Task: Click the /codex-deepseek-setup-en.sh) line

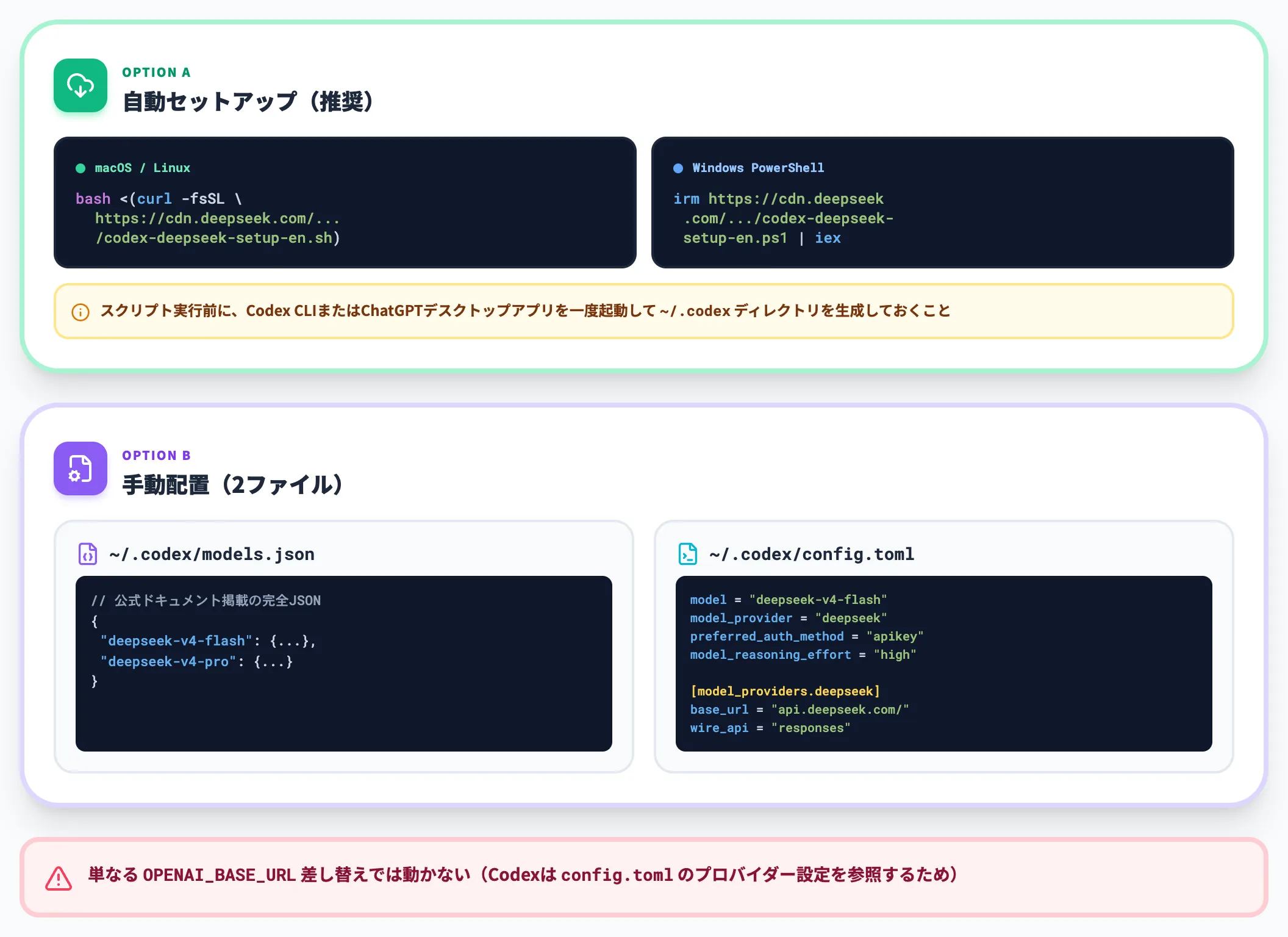Action: (x=217, y=238)
